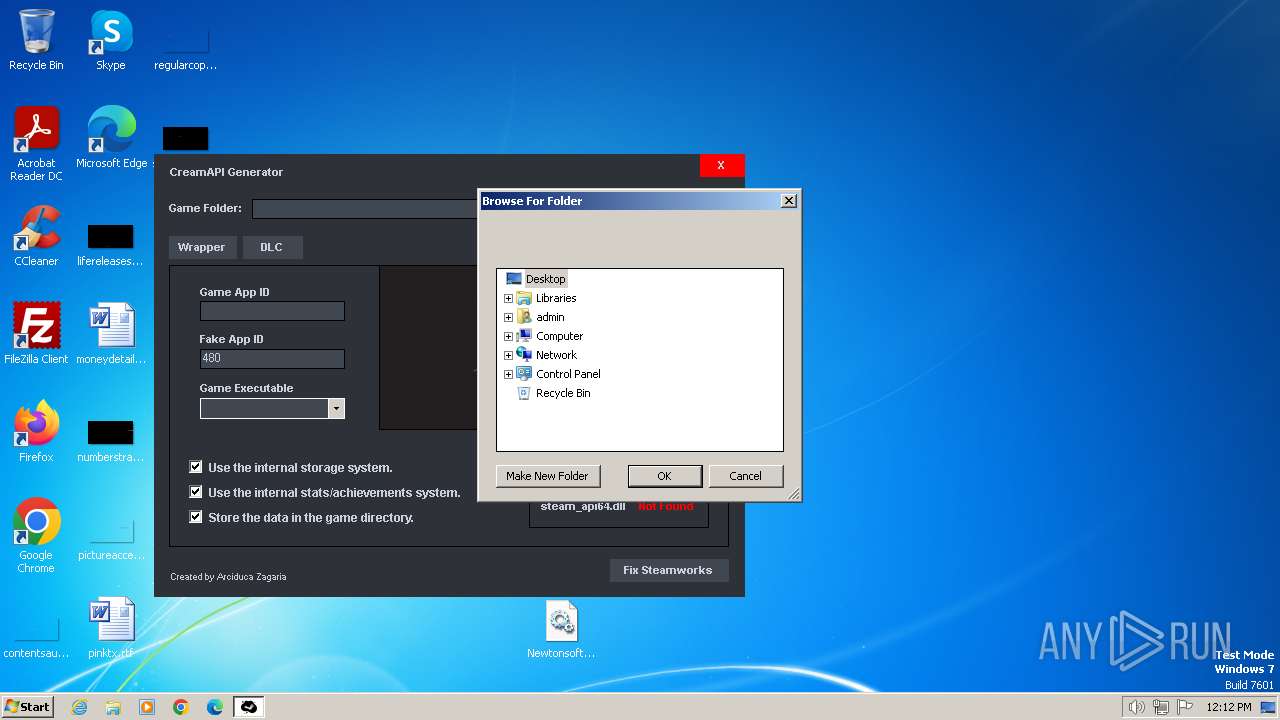The width and height of the screenshot is (1280, 720).
Task: Expand the admin tree node
Action: click(508, 317)
